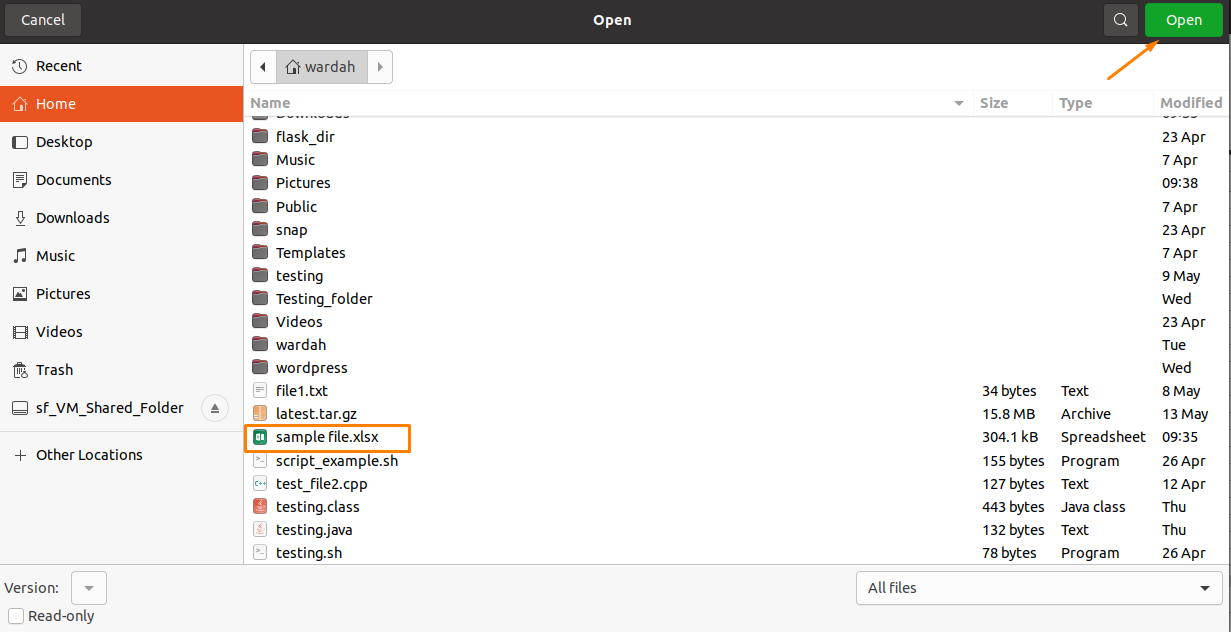
Task: Click the Pictures folder icon in file list
Action: (260, 183)
